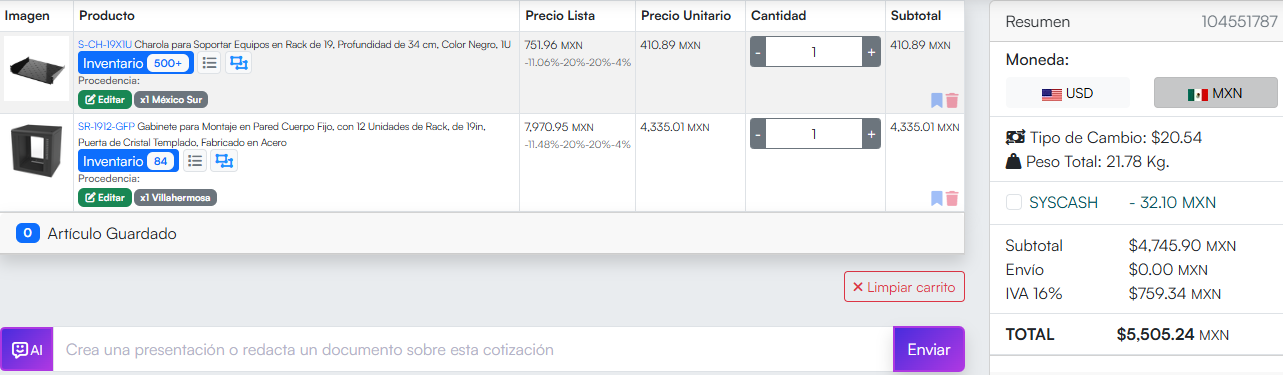Bookmark the SR-1912-GFP gabinete item

pyautogui.click(x=937, y=198)
